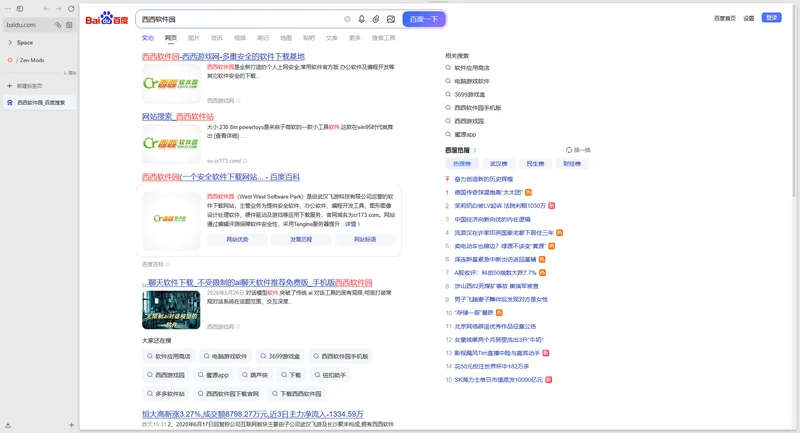Viewport: 800px width, 433px height.
Task: Open reader view icon in URL bar
Action: click(69, 24)
